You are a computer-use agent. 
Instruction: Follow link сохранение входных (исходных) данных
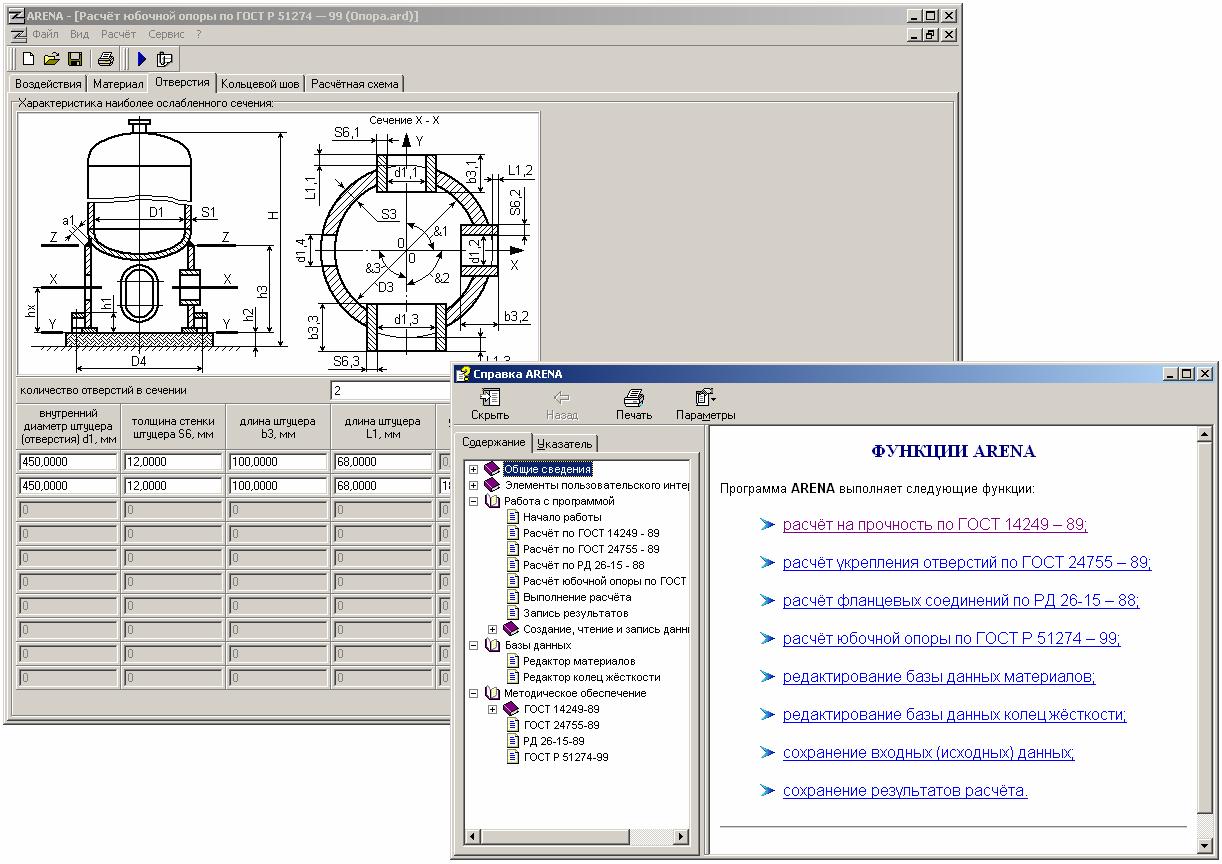929,752
